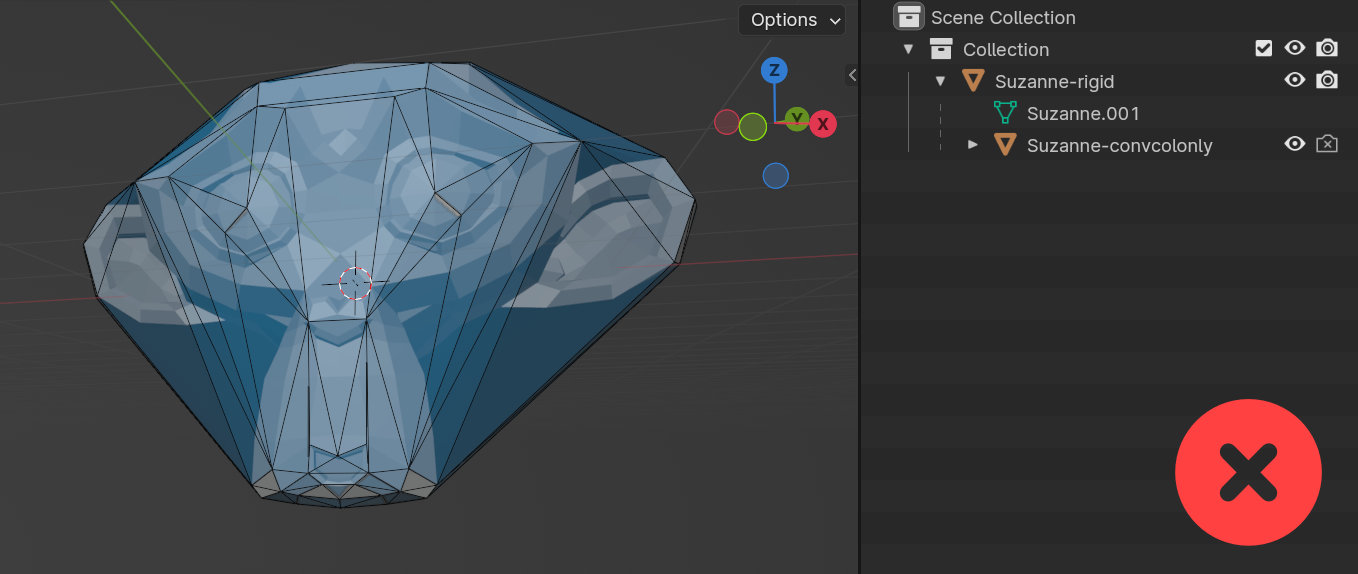Screen dimensions: 1358x574
Task: Open the Options dropdown
Action: pyautogui.click(x=791, y=20)
